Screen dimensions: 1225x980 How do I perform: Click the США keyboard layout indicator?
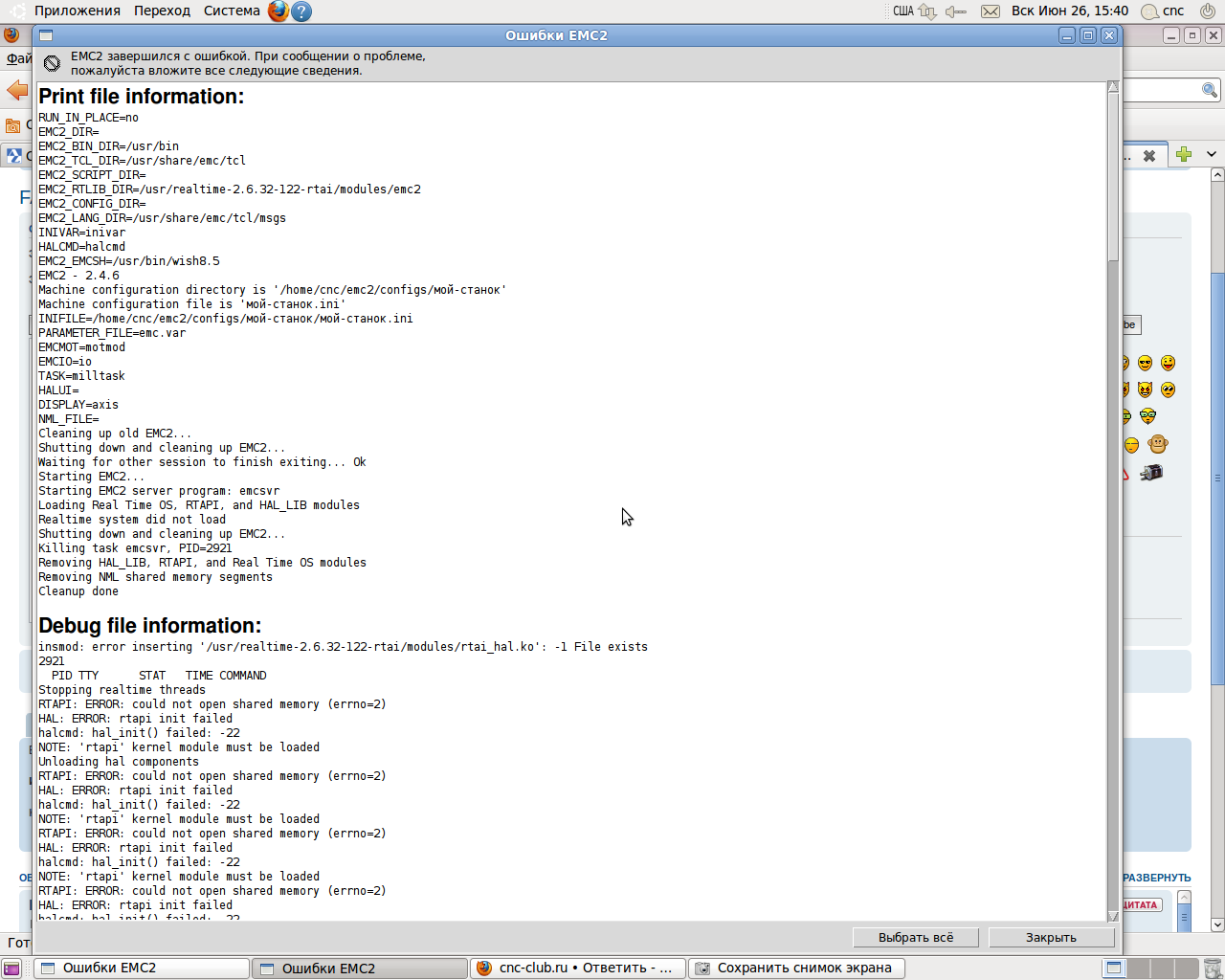903,11
